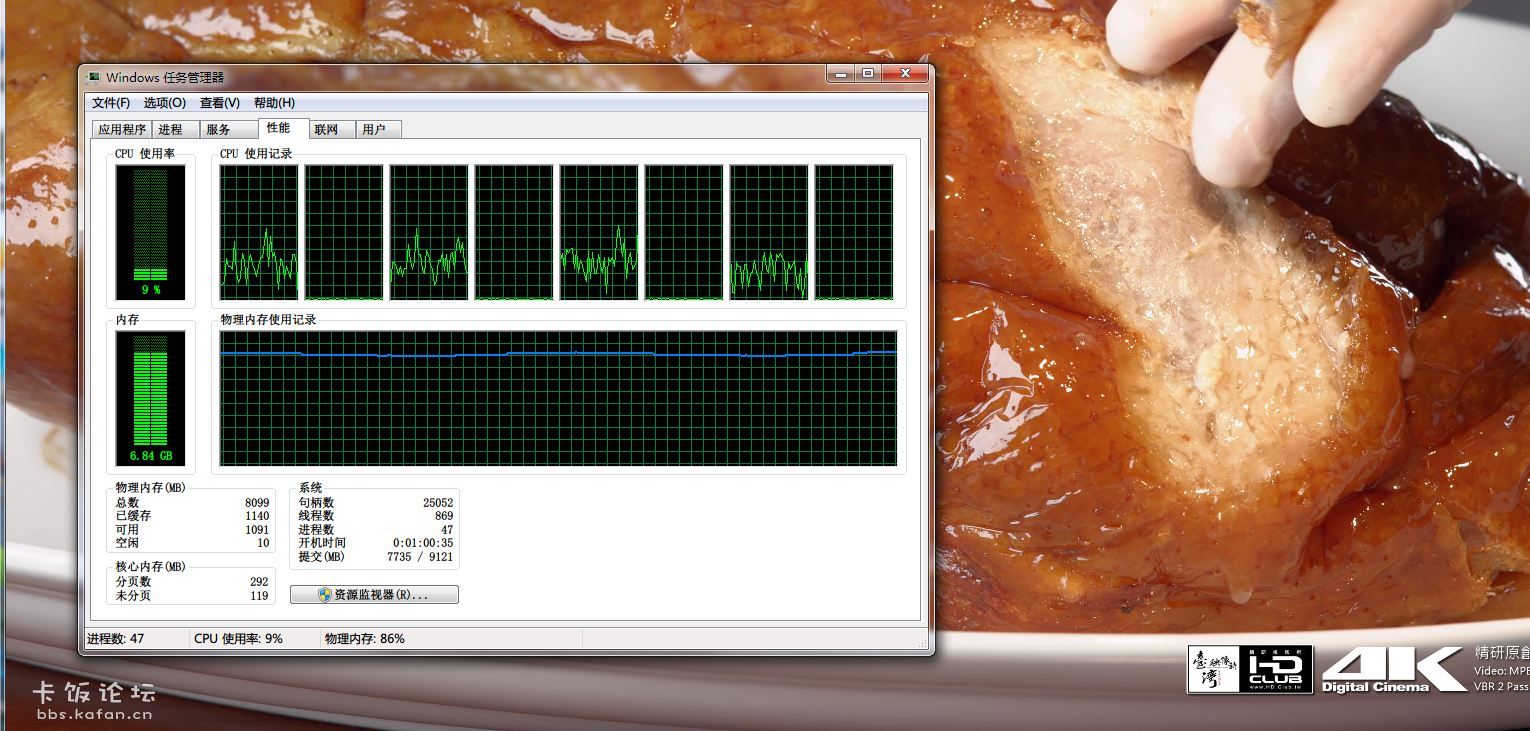
Task: Click the 进程数 value 47 in 系统
Action: pyautogui.click(x=447, y=530)
